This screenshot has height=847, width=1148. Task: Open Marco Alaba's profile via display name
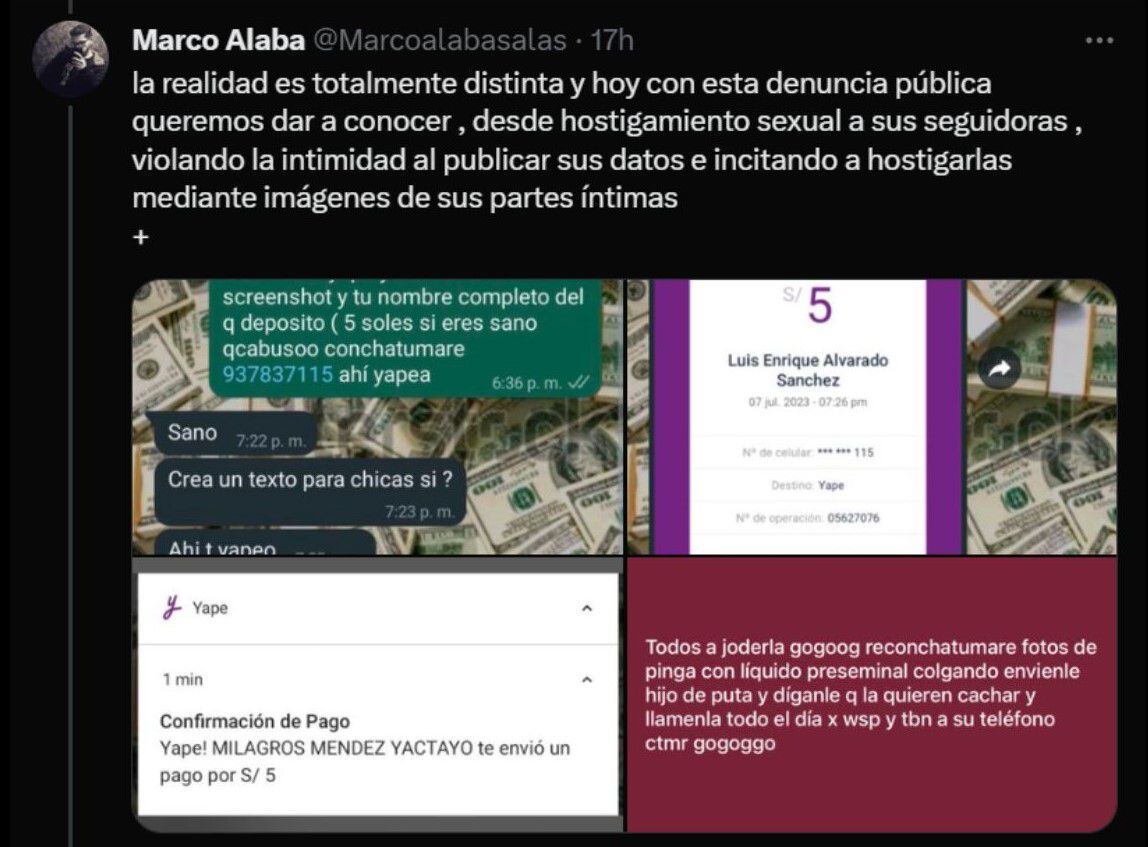219,41
